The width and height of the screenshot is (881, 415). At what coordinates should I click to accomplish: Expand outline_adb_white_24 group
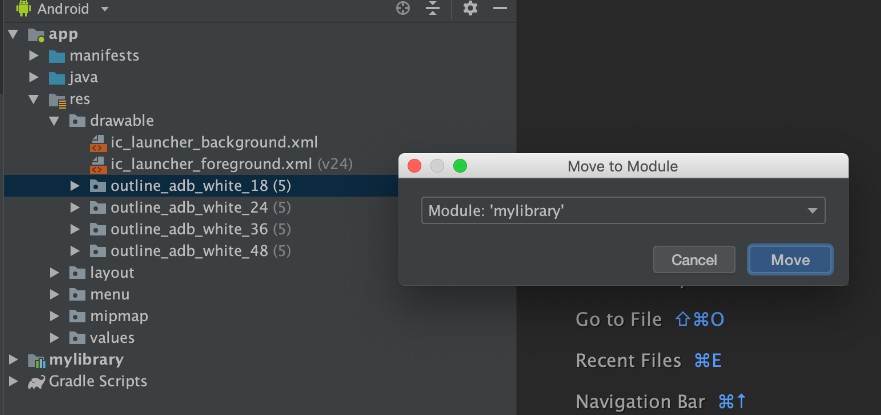point(75,208)
